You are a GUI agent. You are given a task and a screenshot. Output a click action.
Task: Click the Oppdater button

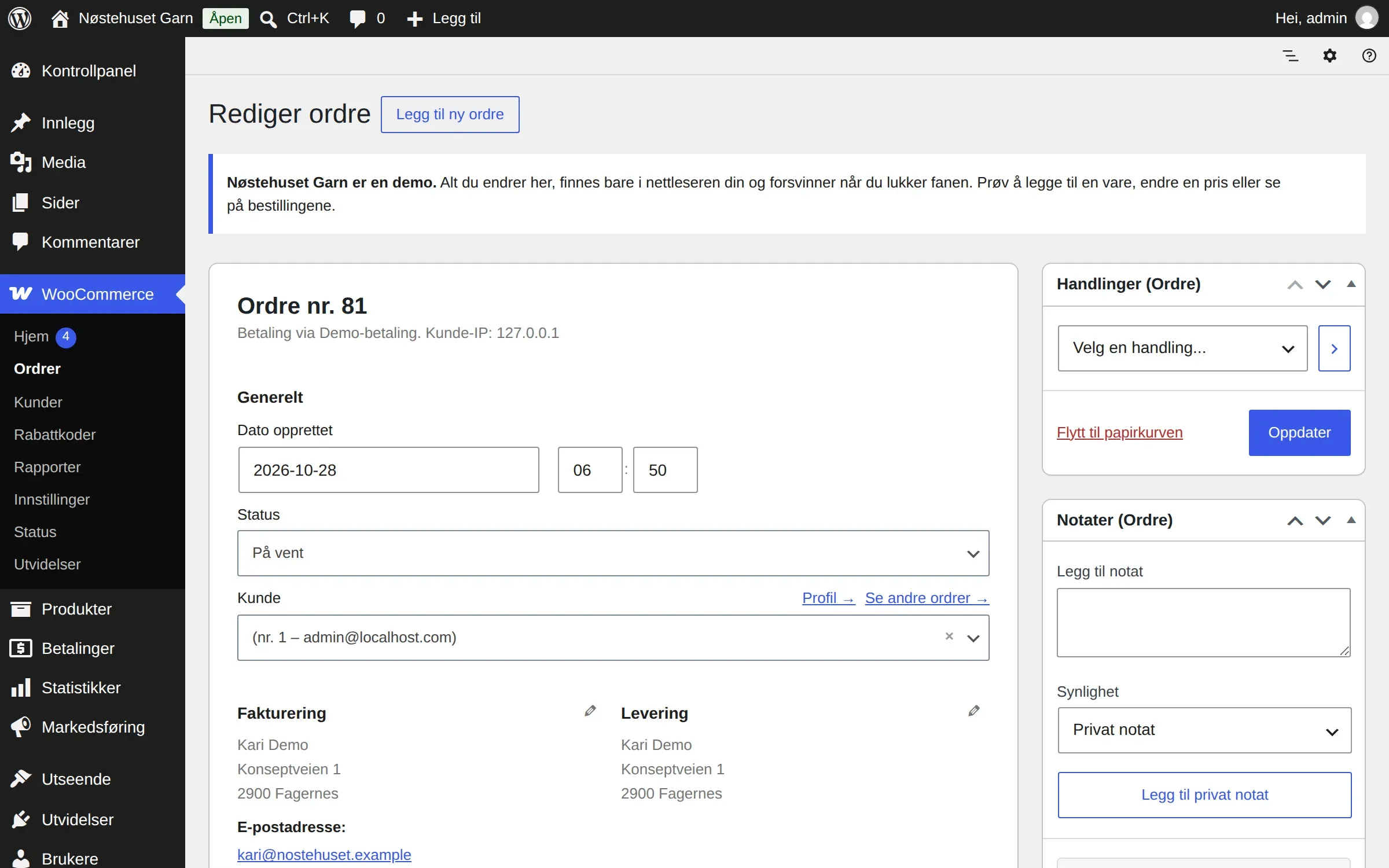pos(1300,433)
